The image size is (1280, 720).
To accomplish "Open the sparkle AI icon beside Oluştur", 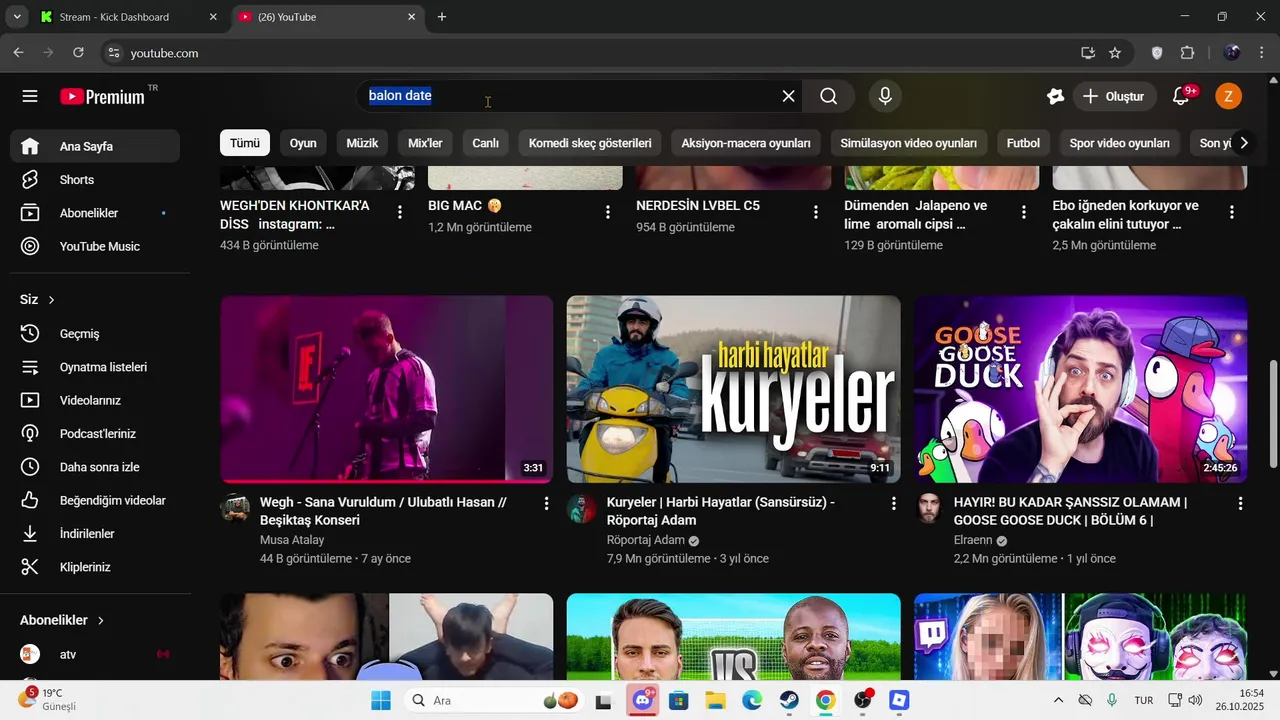I will (1055, 96).
